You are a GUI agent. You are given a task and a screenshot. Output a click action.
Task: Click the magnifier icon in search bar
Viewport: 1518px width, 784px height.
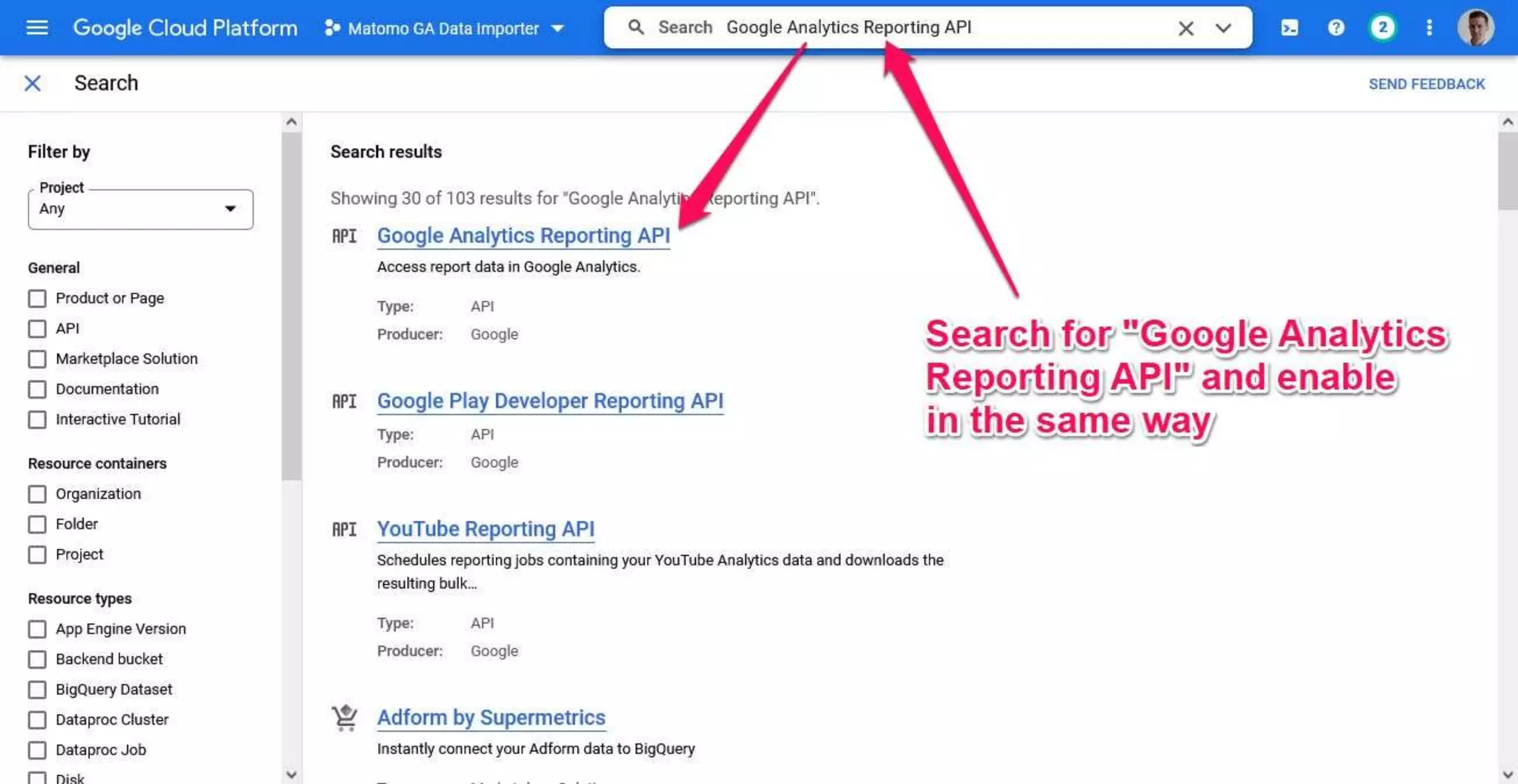click(636, 27)
